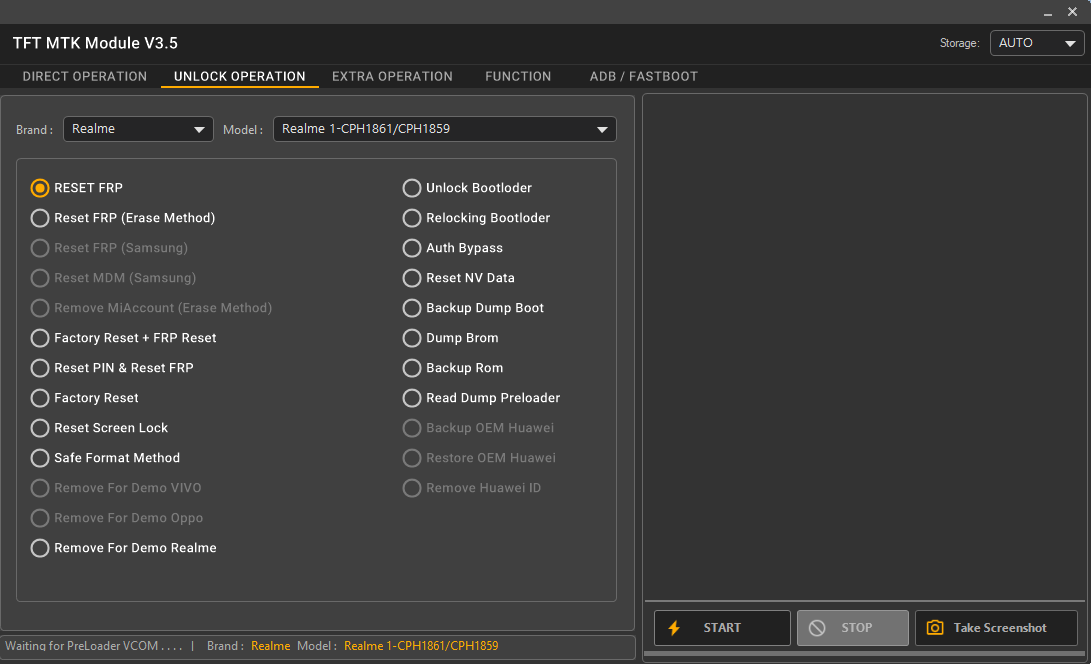Click the minimize window icon
Screen dimensions: 1091x664
(1047, 11)
